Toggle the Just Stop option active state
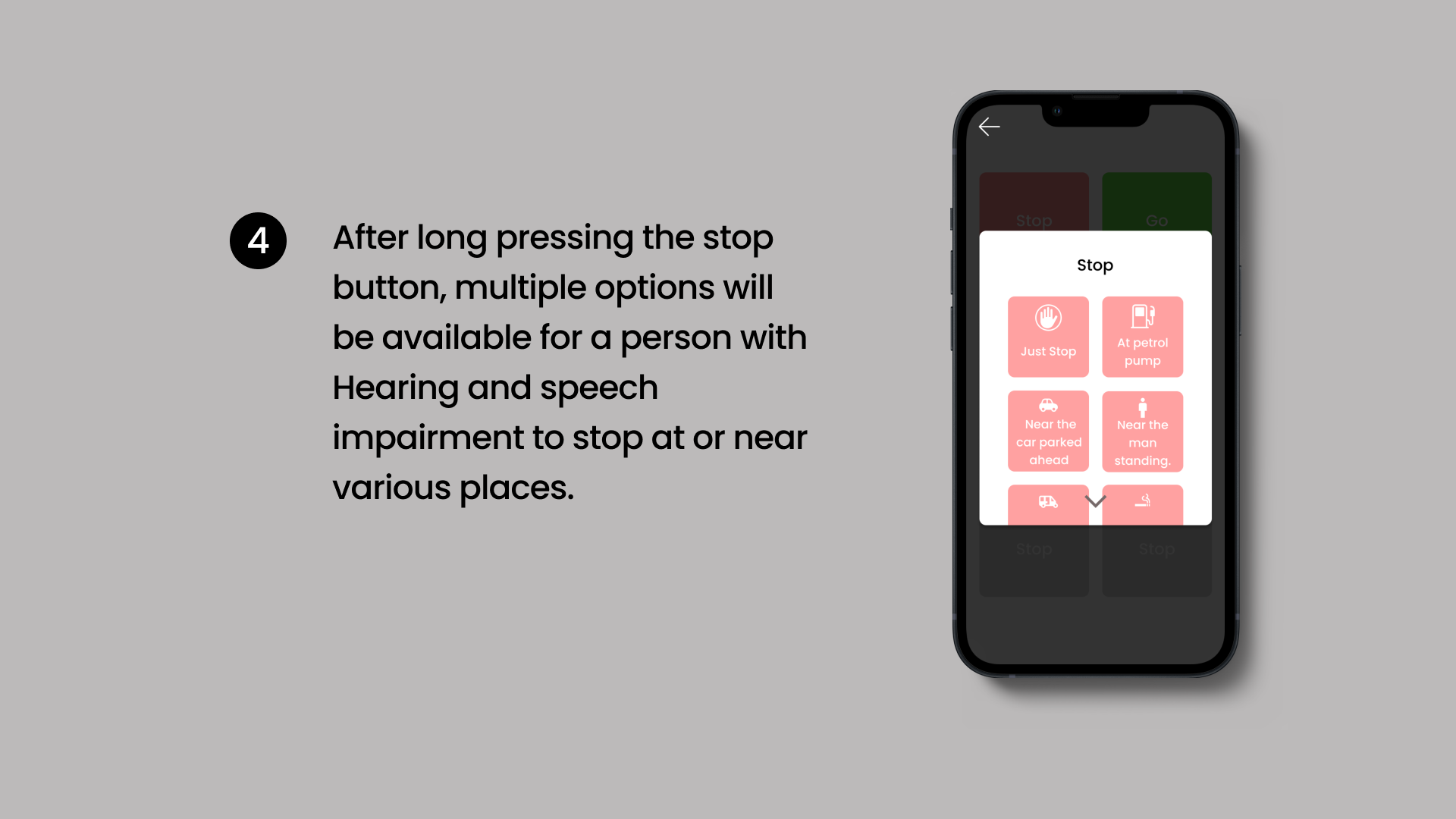 tap(1048, 337)
